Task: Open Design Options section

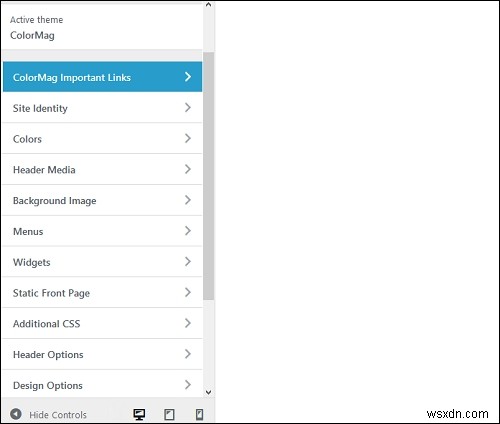Action: point(102,384)
